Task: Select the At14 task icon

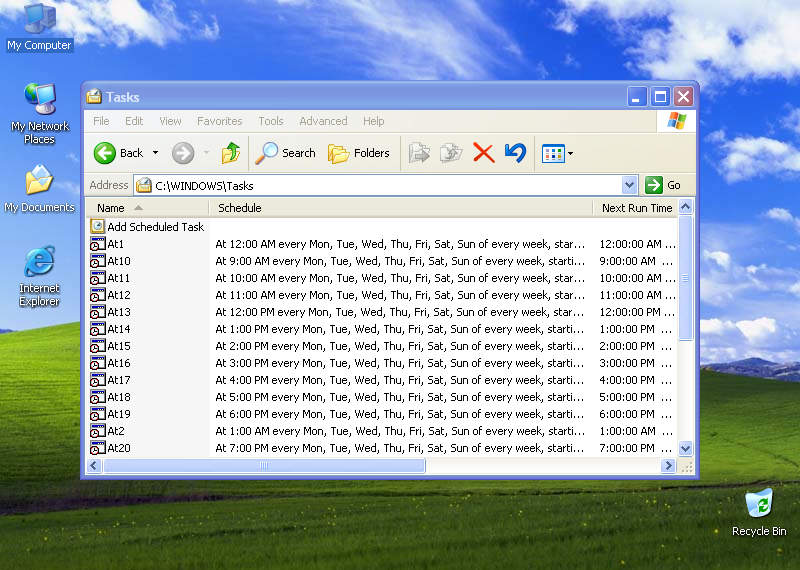Action: coord(97,329)
